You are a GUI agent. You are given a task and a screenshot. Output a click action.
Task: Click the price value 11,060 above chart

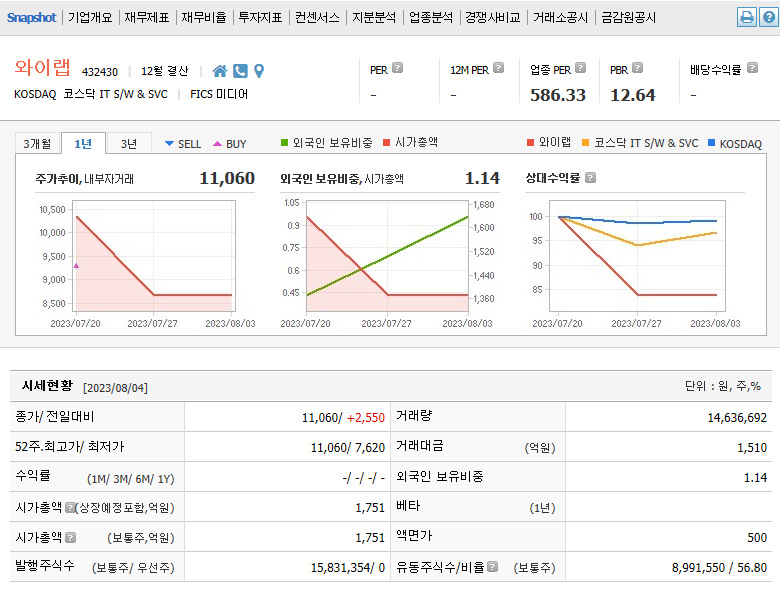[x=227, y=178]
